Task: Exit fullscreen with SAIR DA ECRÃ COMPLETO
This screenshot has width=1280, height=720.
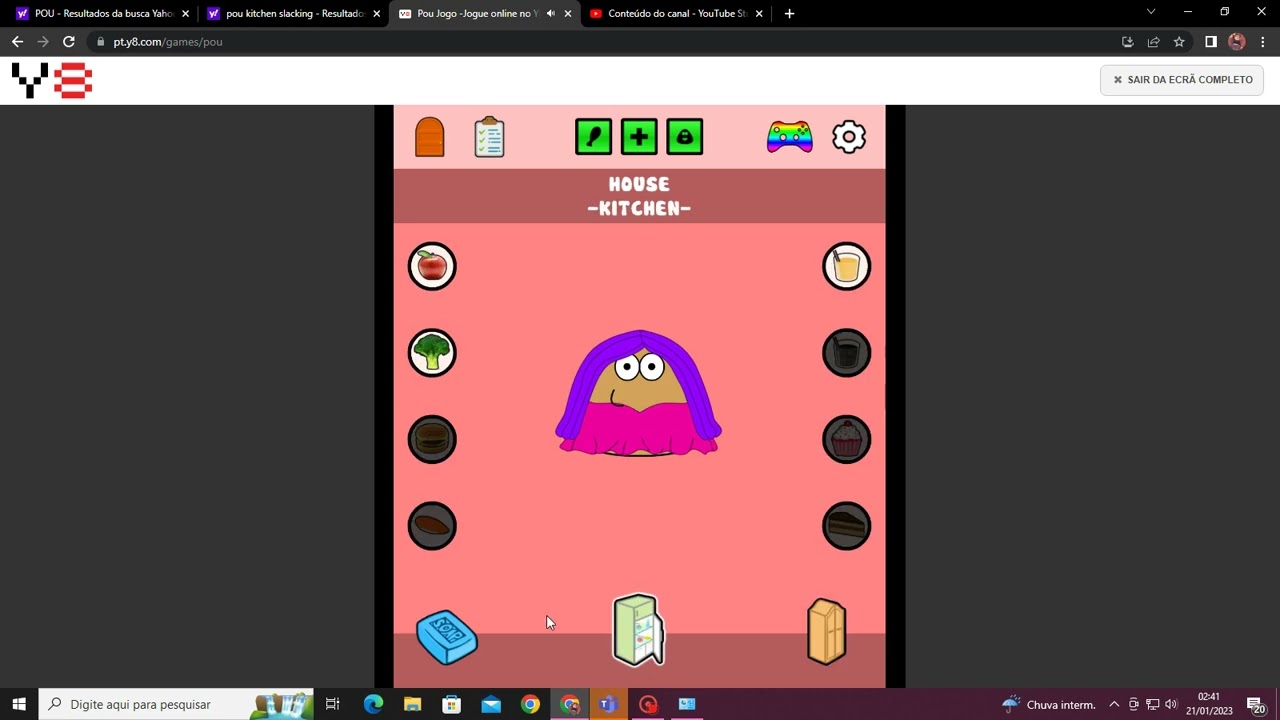Action: coord(1182,80)
